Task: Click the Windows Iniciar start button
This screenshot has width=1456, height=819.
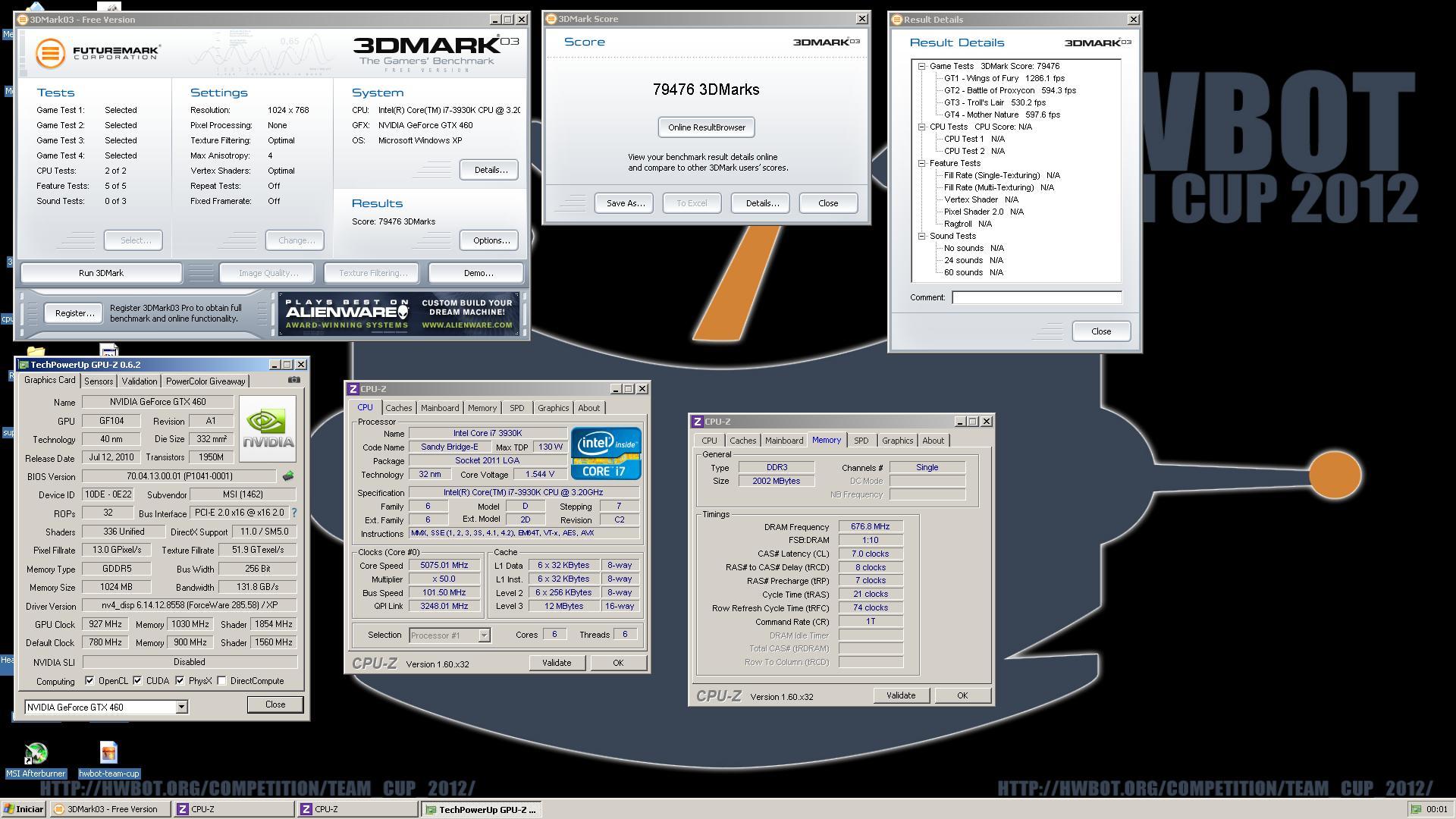Action: click(24, 809)
